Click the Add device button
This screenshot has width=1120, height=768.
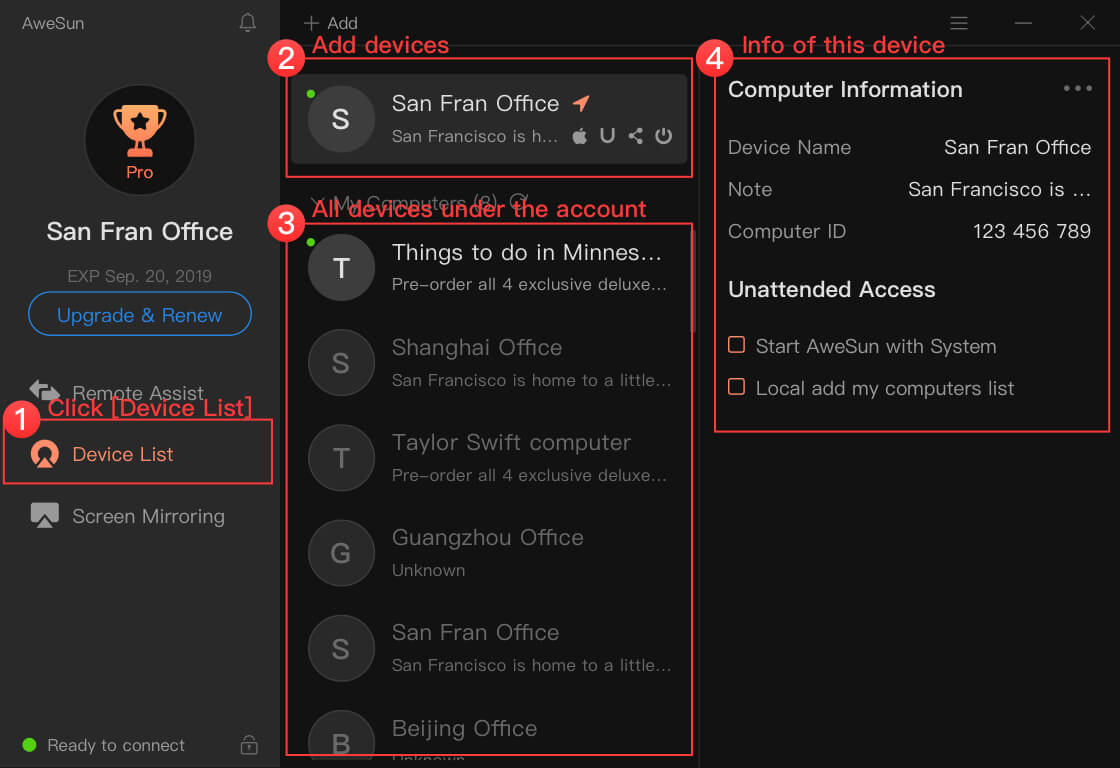pos(331,22)
